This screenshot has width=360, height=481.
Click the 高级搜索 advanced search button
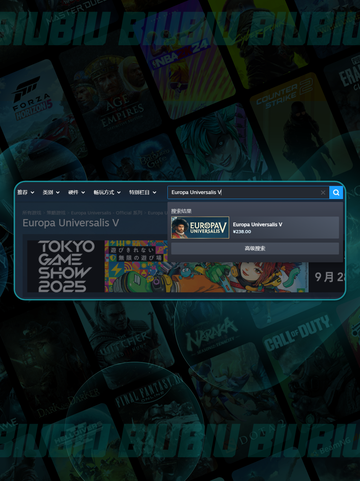[255, 248]
